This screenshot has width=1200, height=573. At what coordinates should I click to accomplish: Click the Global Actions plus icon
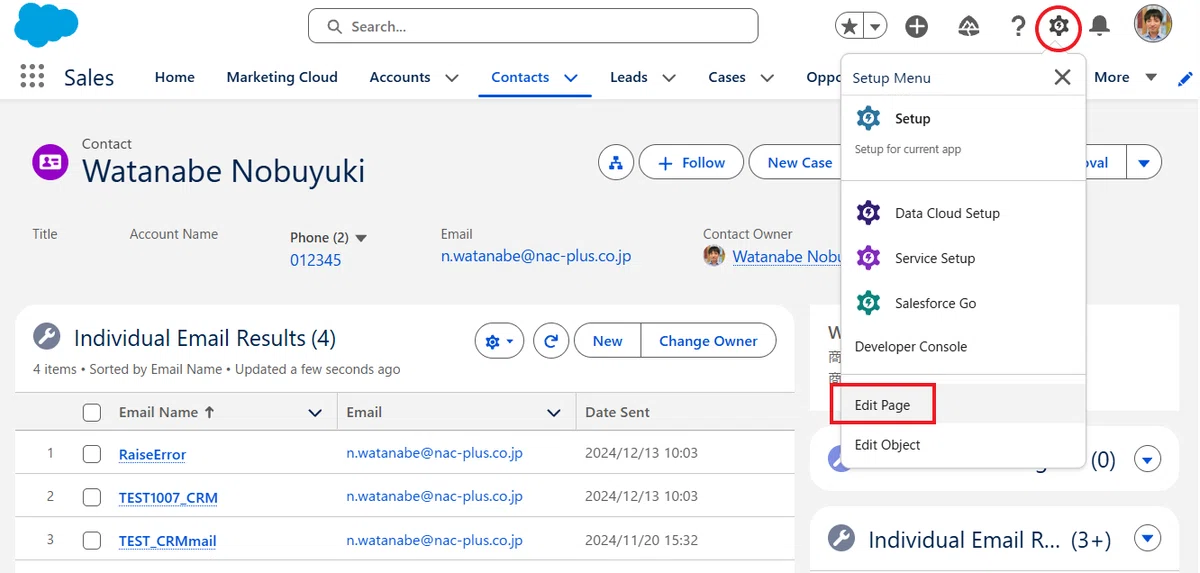point(917,27)
